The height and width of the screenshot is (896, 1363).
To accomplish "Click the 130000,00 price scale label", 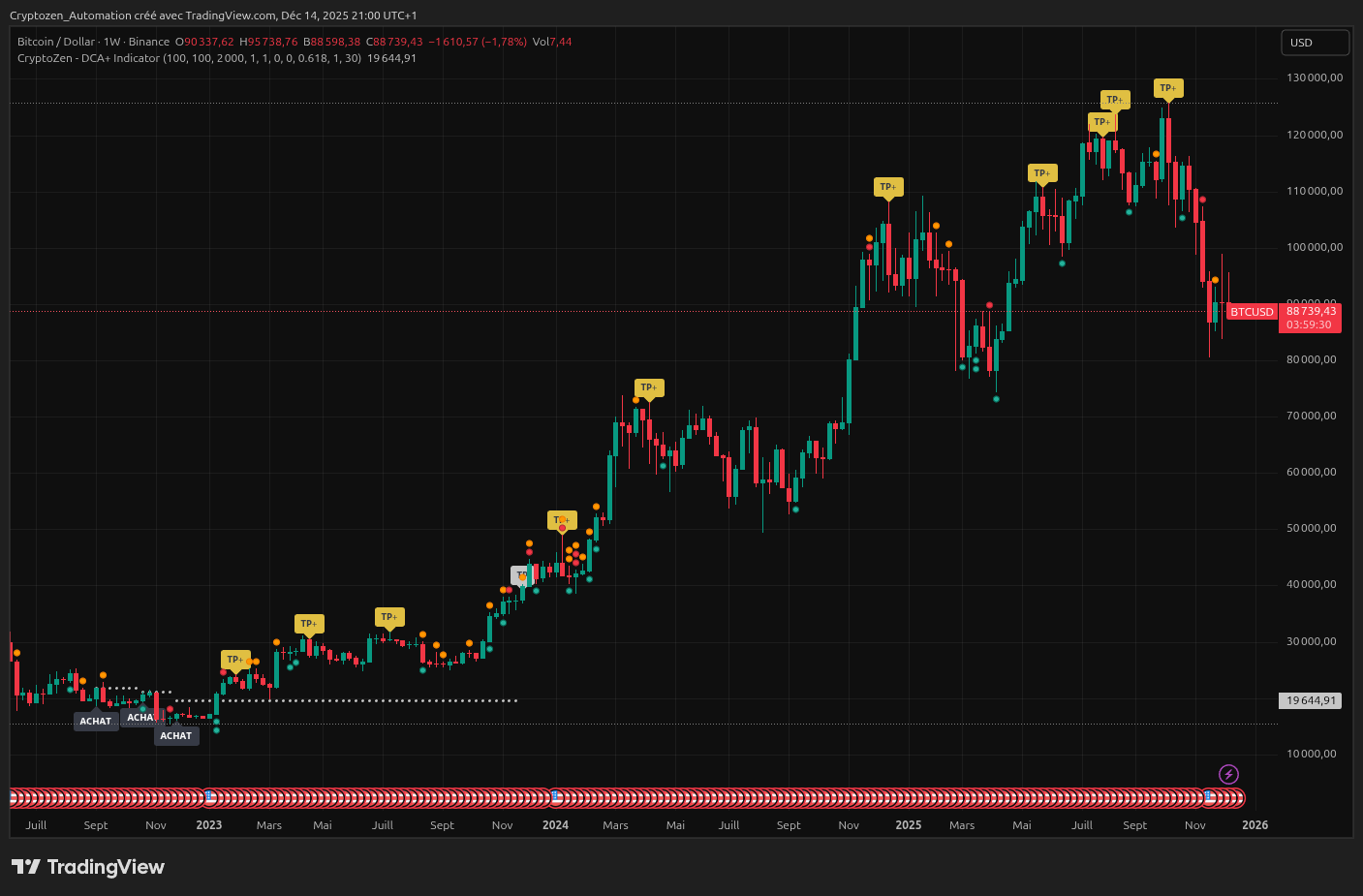I will click(1314, 77).
